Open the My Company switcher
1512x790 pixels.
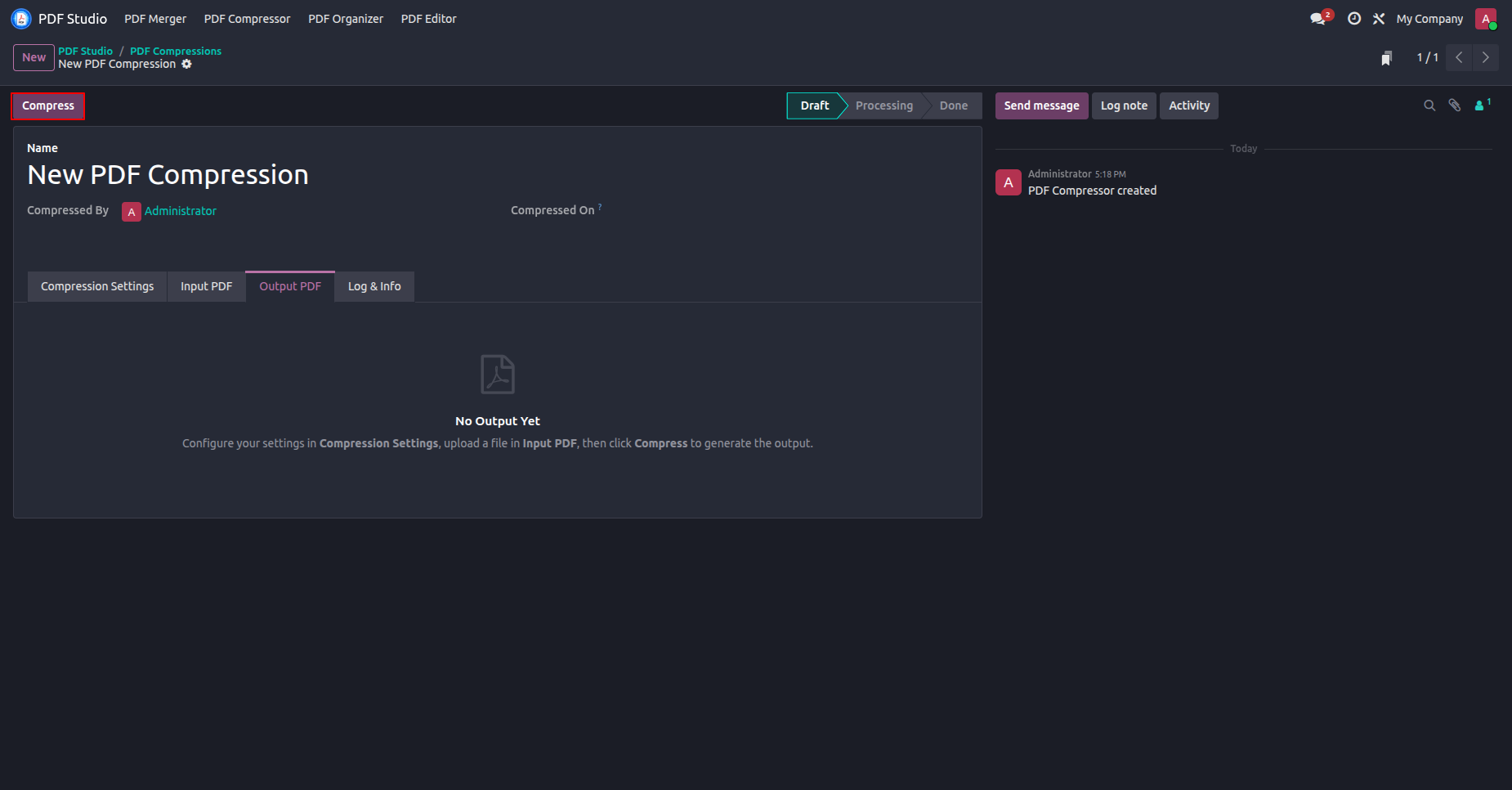[x=1429, y=19]
